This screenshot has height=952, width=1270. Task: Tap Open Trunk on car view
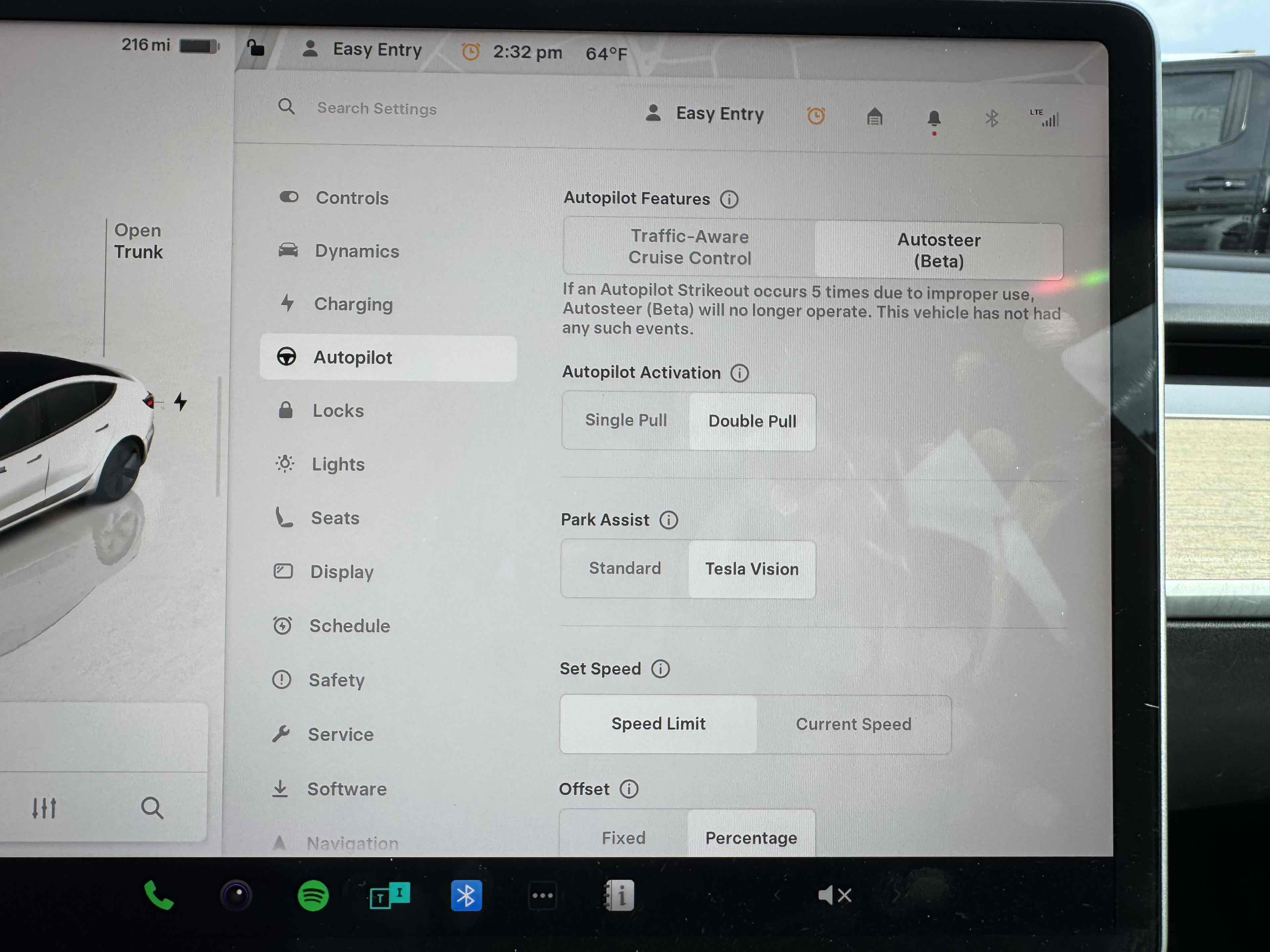(x=138, y=241)
